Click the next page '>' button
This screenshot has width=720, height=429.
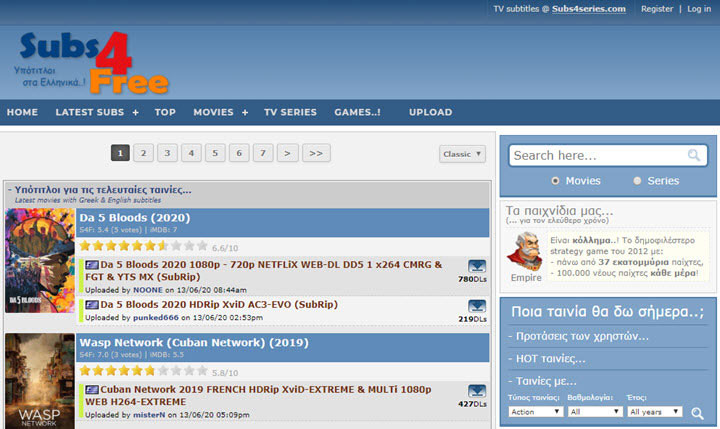point(287,153)
